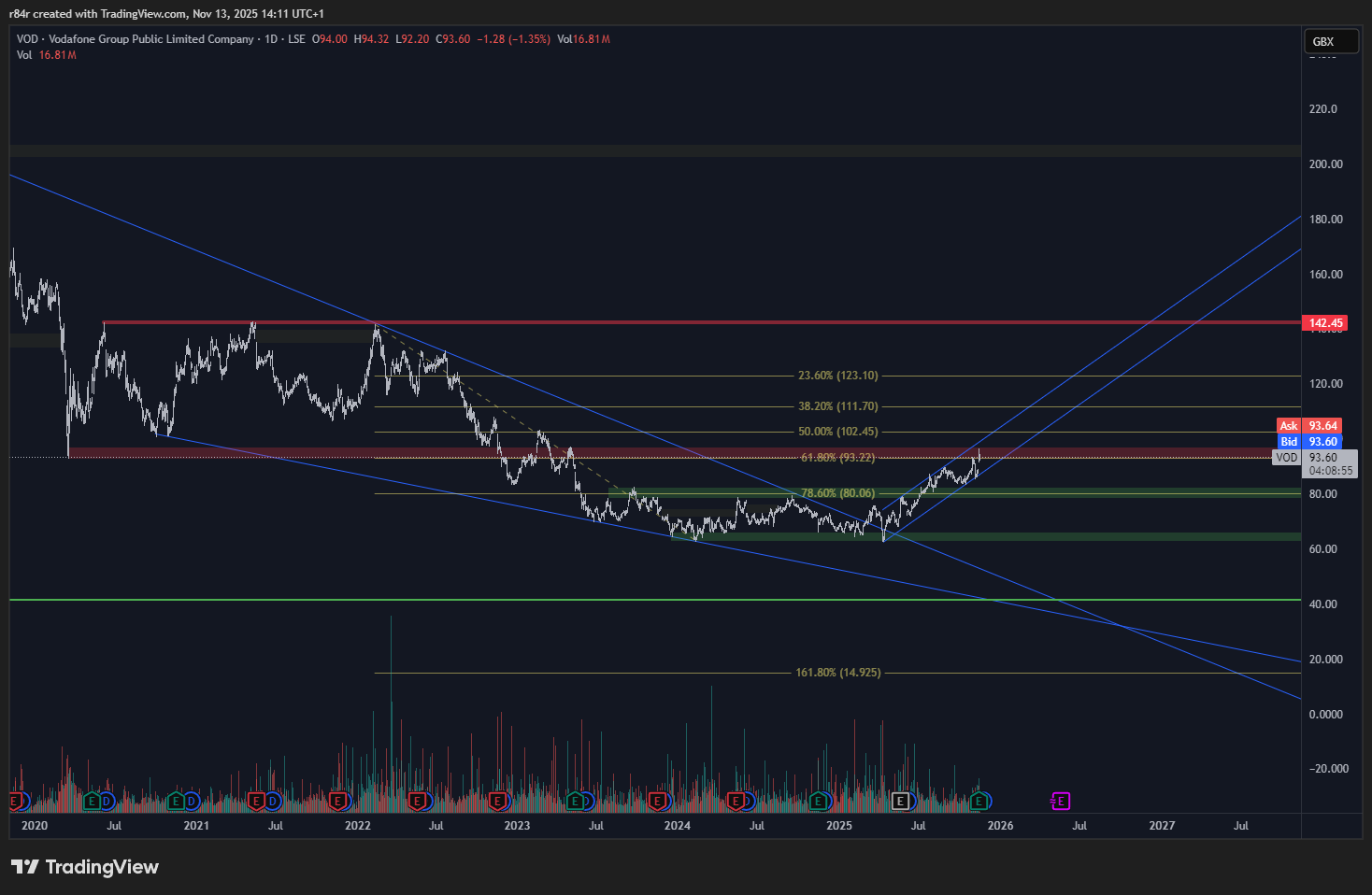Click the green earnings marker just before 2021
Screen dimensions: 1372x895
point(176,801)
